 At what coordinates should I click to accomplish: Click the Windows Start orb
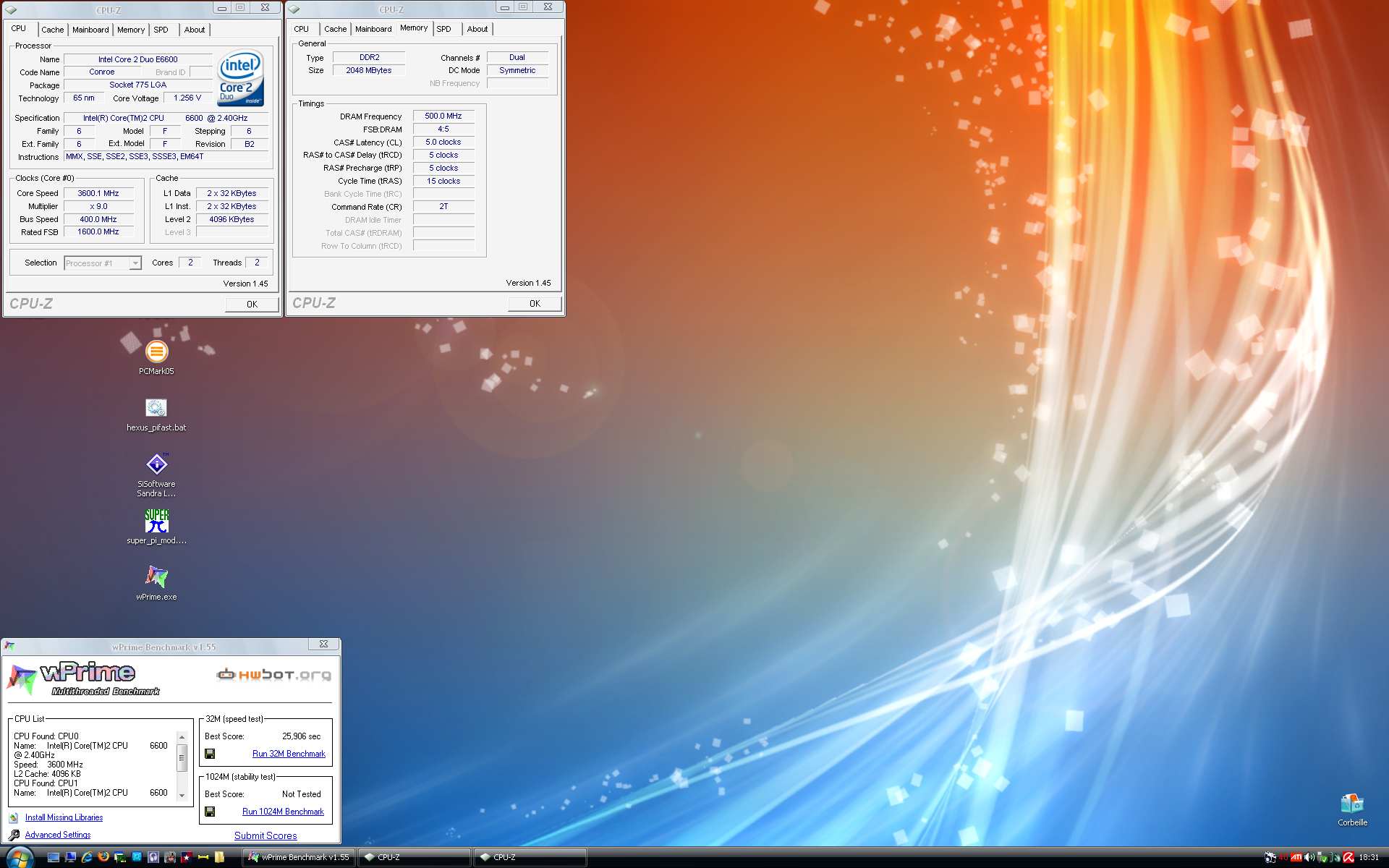(x=20, y=858)
